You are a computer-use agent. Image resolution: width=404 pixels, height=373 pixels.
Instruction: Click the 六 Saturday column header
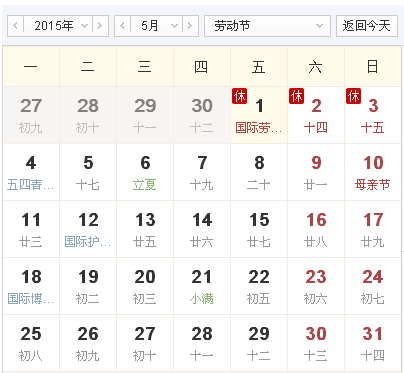[x=316, y=66]
